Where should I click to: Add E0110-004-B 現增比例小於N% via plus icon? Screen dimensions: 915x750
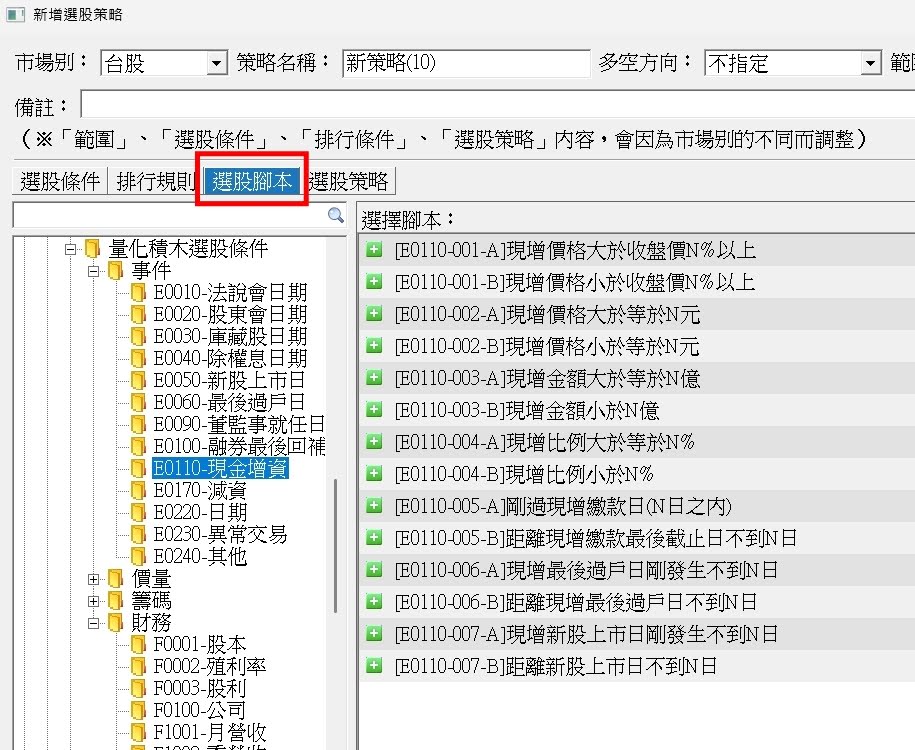374,474
